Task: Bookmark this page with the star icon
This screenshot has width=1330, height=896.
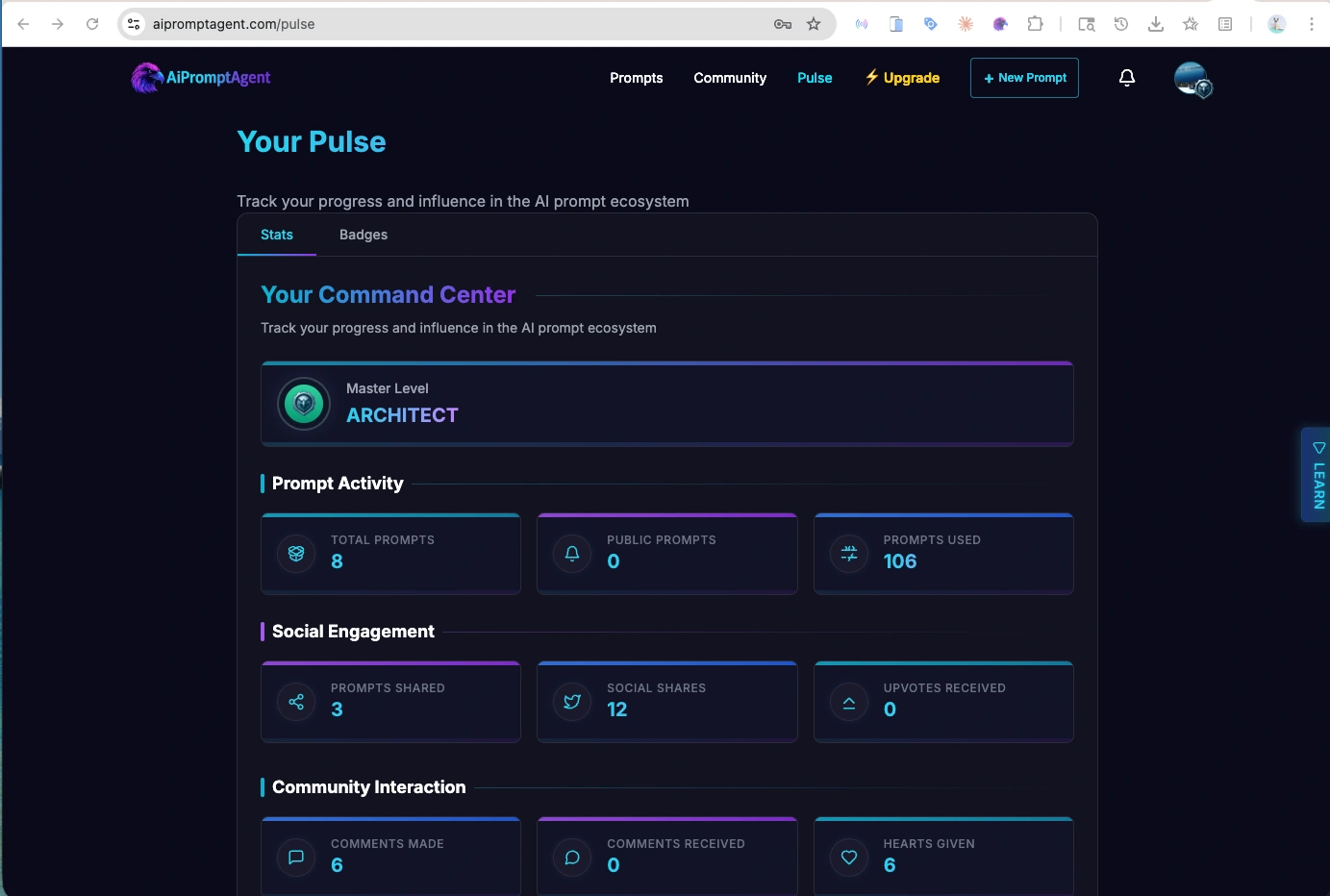Action: [814, 24]
